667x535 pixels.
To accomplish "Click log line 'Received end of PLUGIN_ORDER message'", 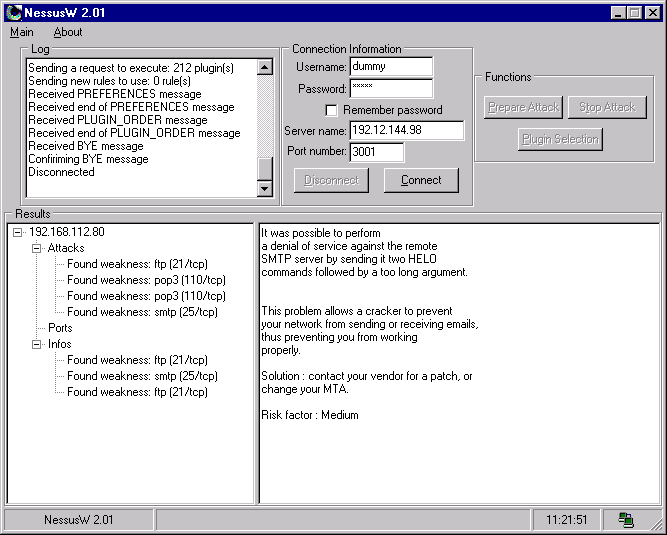I will point(134,133).
